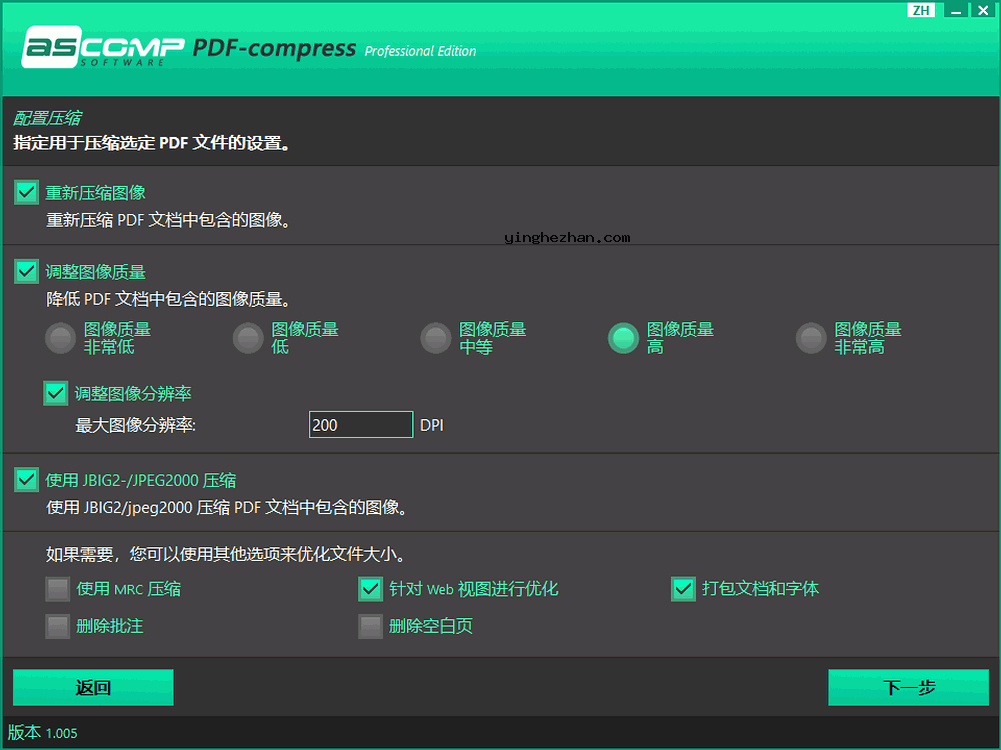Click text 指定用于压缩选定 PDF 文件的设置
Viewport: 1001px width, 750px height.
[x=152, y=143]
